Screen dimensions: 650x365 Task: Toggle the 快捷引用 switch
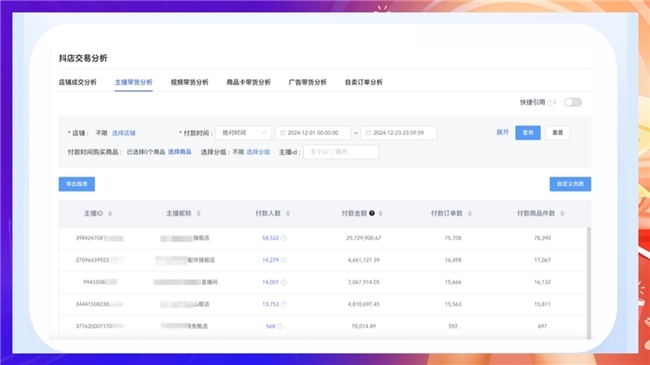tap(573, 102)
